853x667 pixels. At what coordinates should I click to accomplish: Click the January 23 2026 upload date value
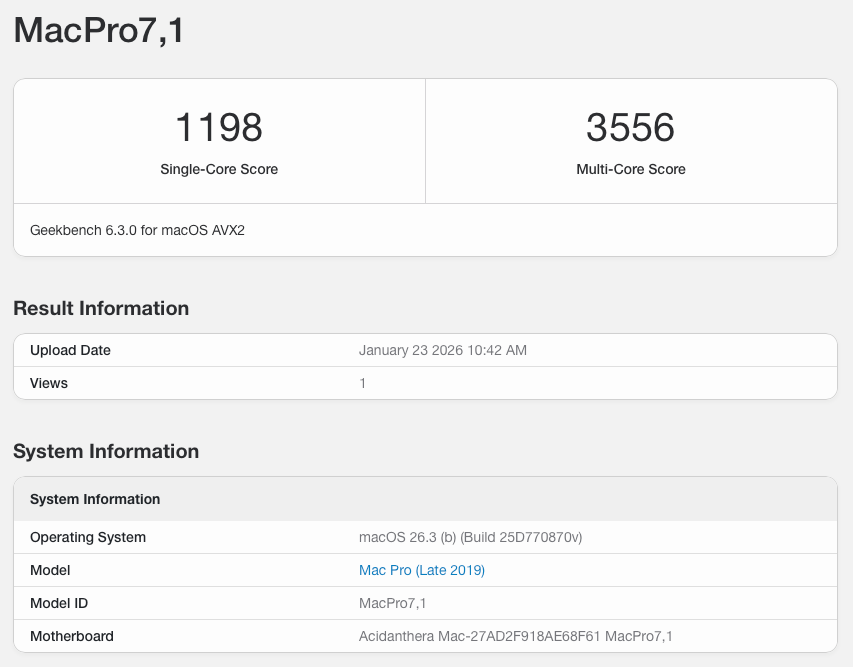(442, 350)
